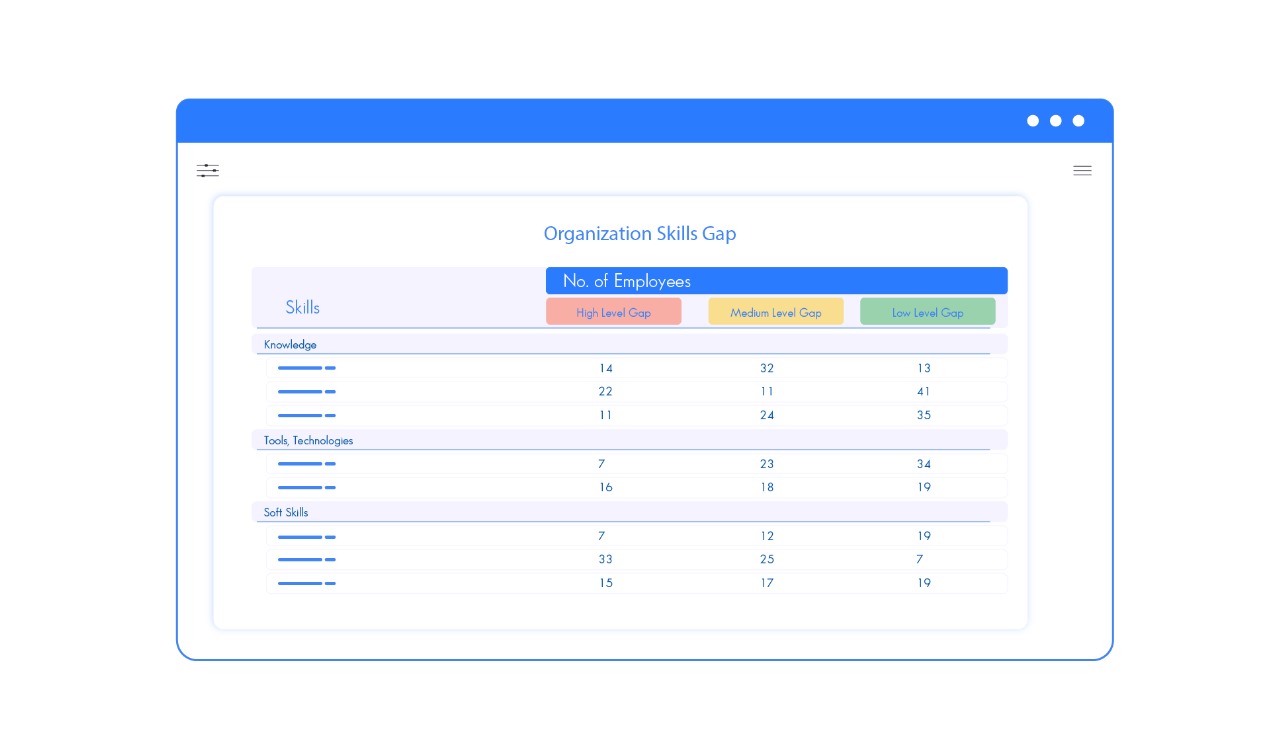The width and height of the screenshot is (1280, 737).
Task: Click the value 17 cell
Action: [767, 584]
